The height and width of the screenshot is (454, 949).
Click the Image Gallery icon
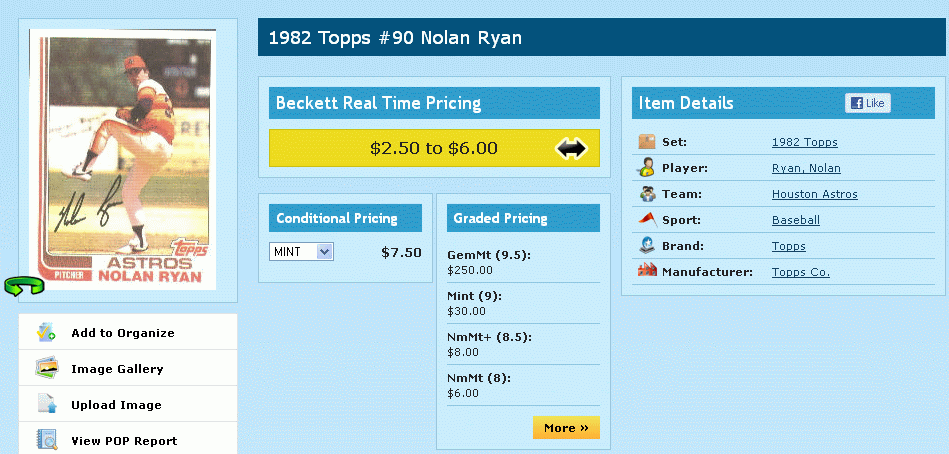(x=47, y=369)
